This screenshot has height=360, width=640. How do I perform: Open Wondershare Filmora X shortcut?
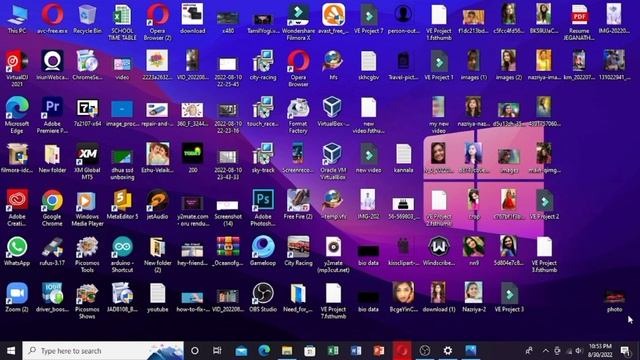click(298, 22)
